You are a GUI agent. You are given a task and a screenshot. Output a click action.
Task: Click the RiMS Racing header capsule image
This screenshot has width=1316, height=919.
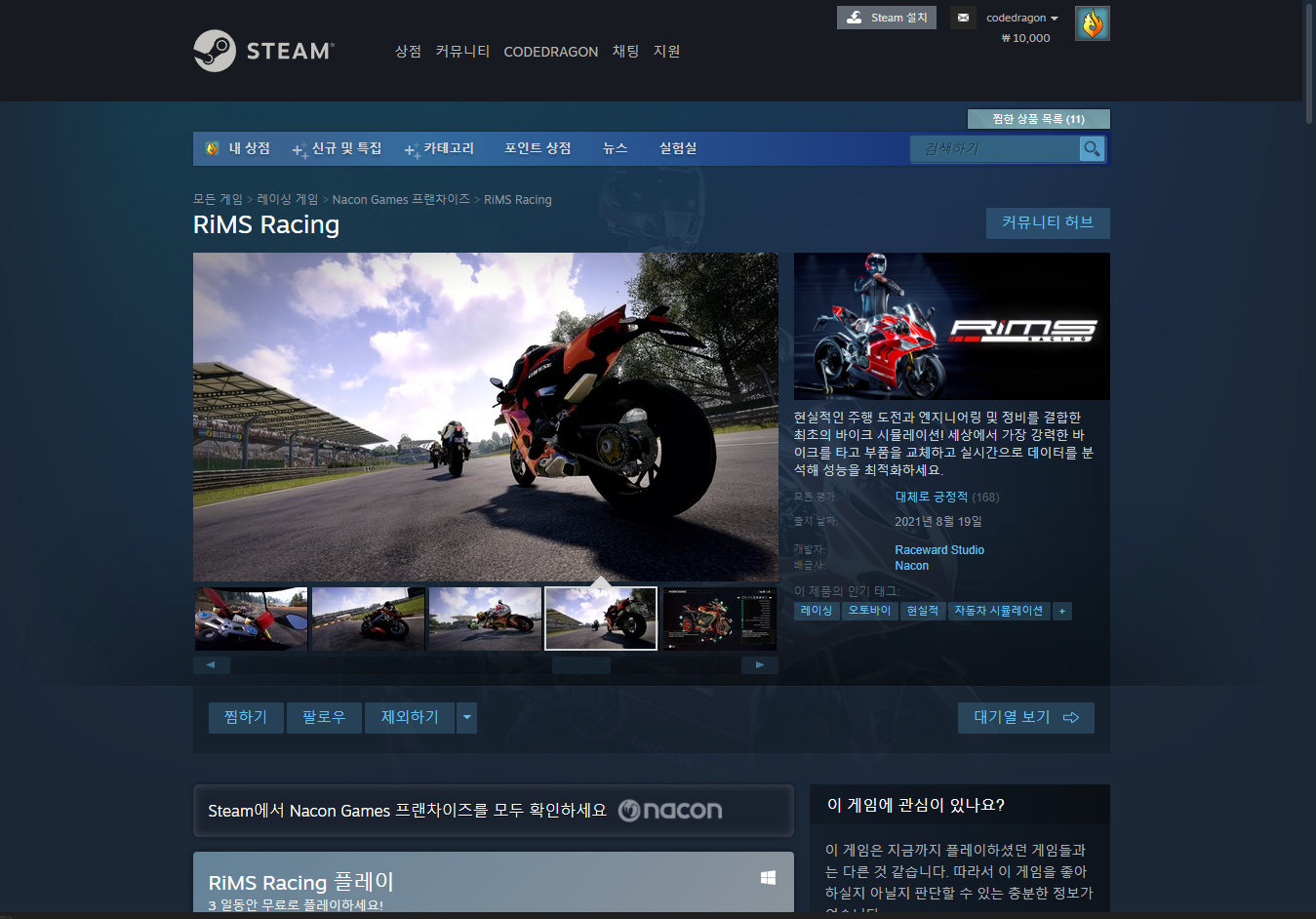pyautogui.click(x=952, y=326)
